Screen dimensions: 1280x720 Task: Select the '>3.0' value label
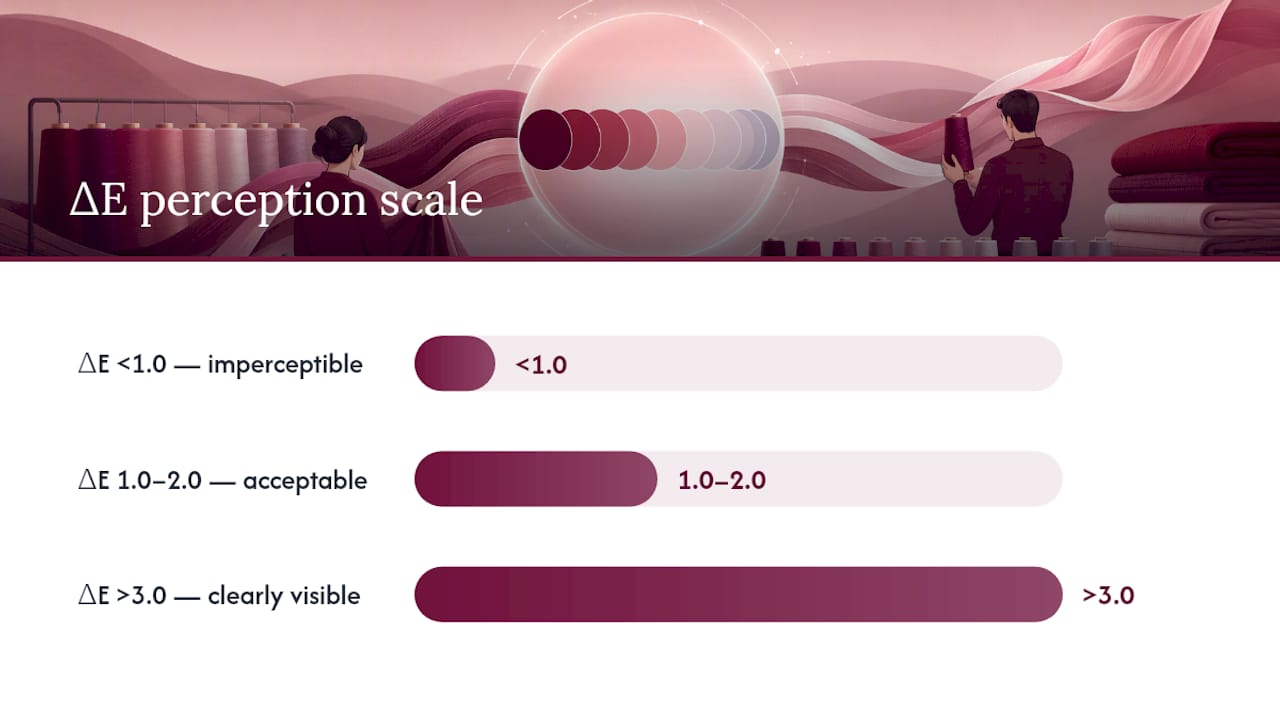pos(1108,595)
